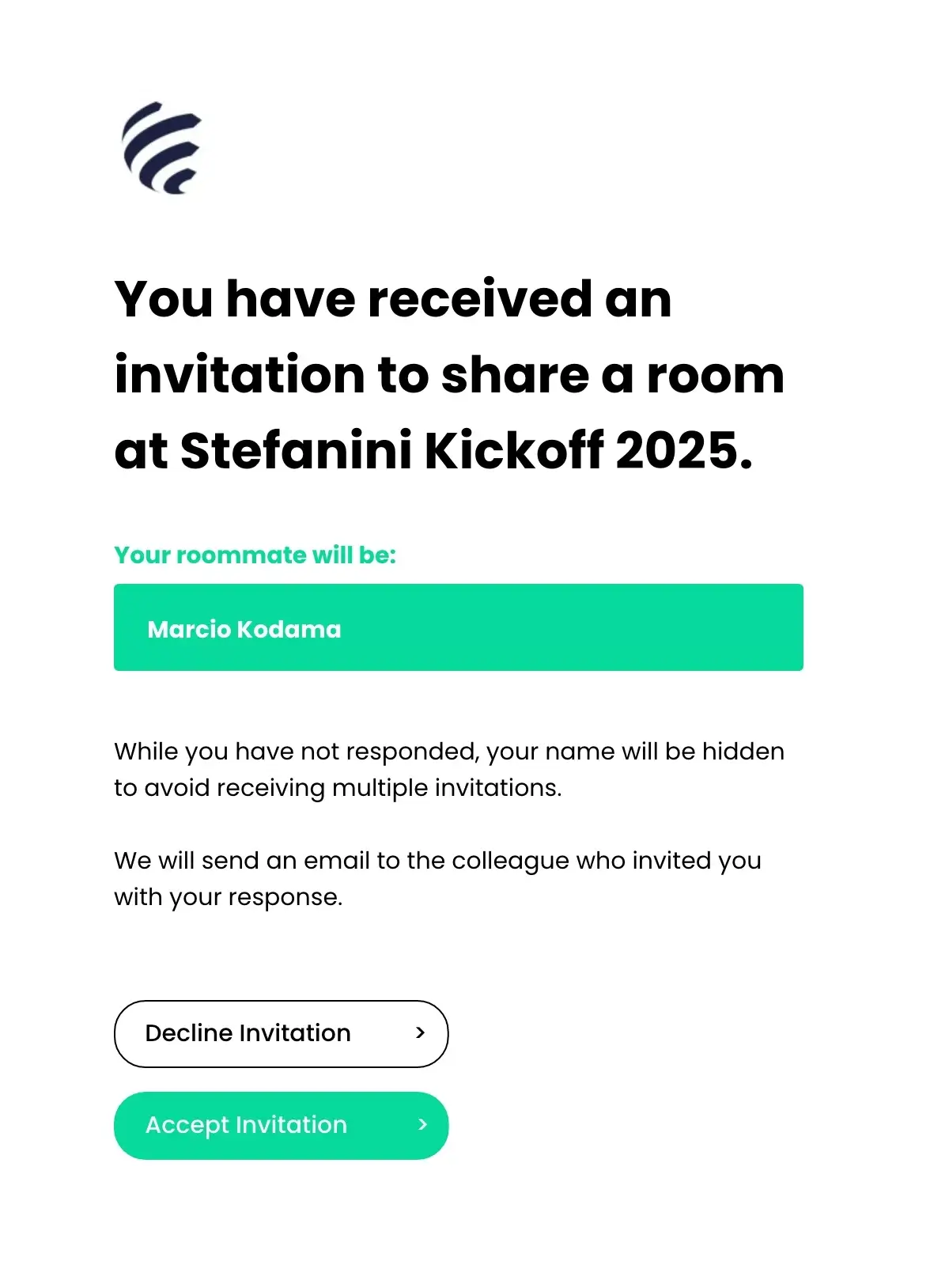This screenshot has height=1288, width=949.
Task: Click the name text Marcio Kodama
Action: coord(244,629)
